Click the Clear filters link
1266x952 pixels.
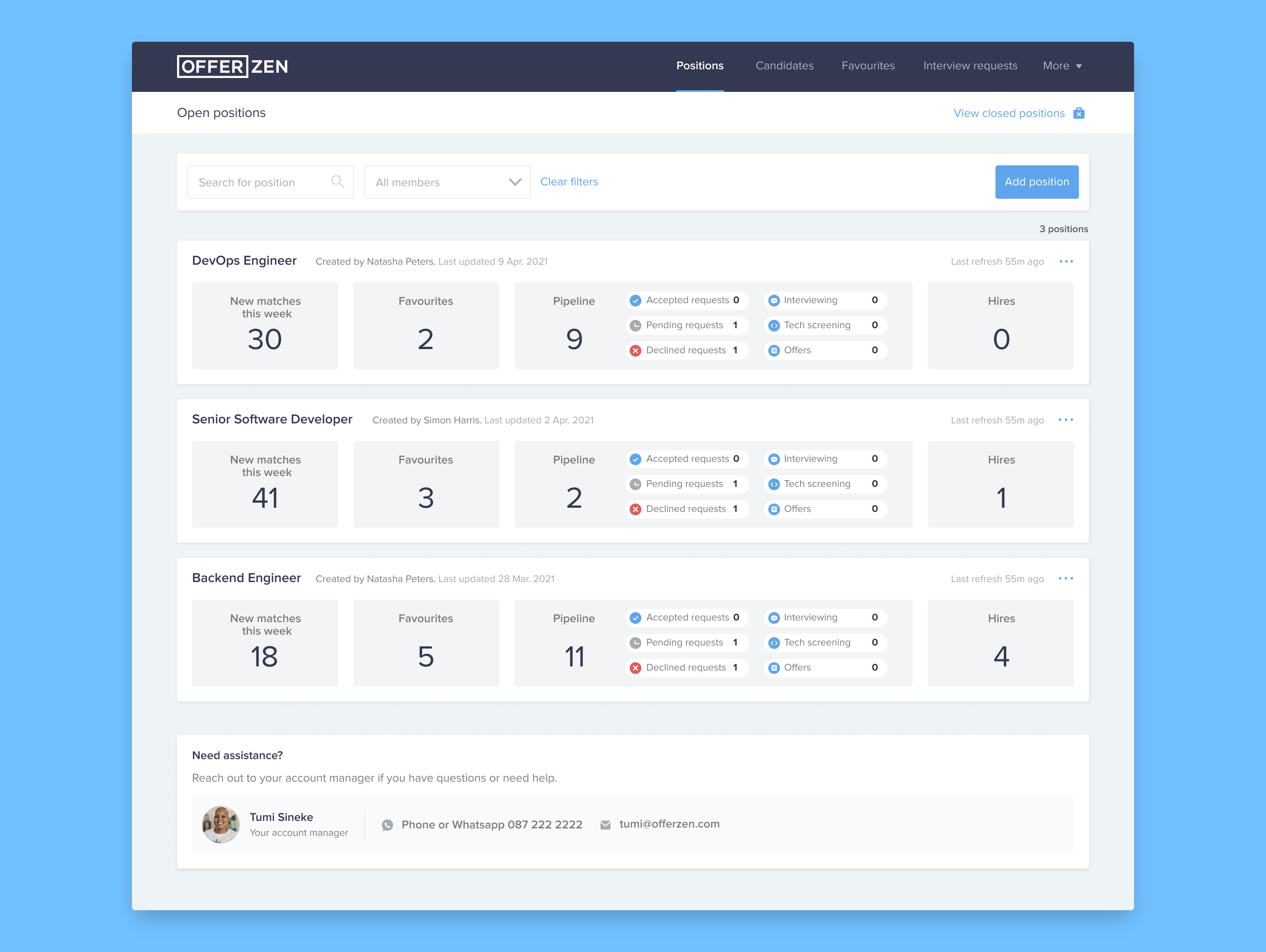(569, 182)
